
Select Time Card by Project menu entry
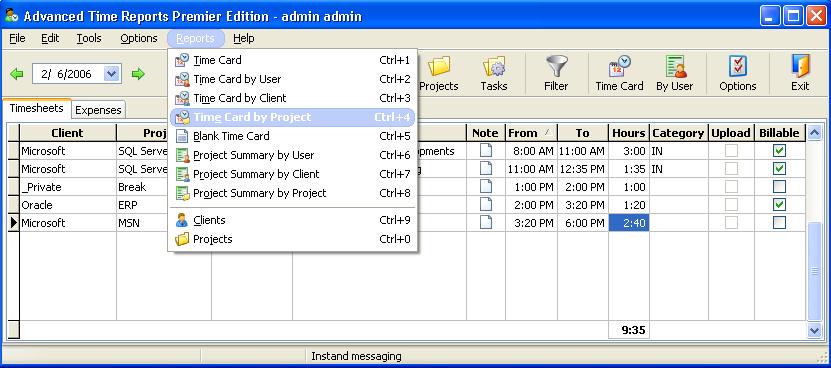(x=293, y=117)
